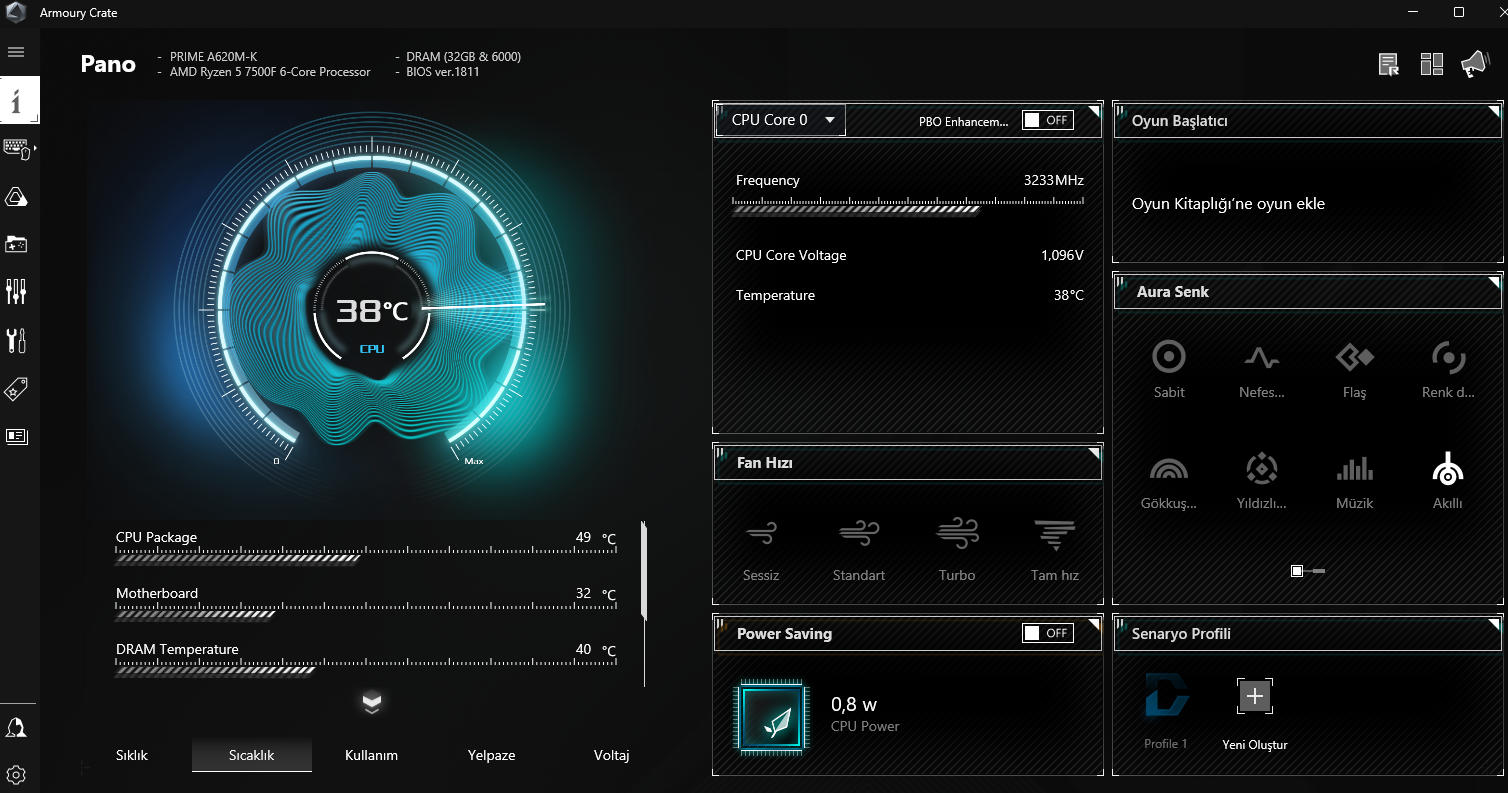Open the Settings gear icon
The height and width of the screenshot is (793, 1508).
(x=16, y=775)
